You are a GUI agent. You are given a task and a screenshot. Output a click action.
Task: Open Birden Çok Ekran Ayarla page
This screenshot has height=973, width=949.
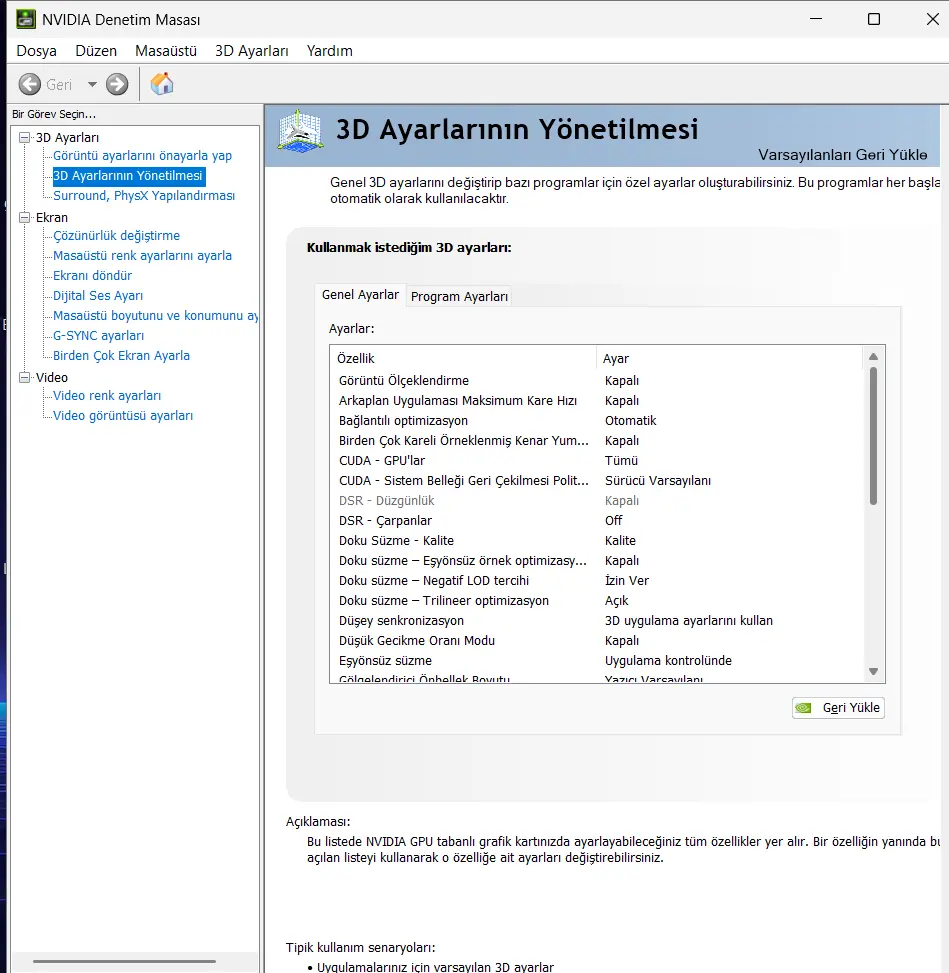pos(121,356)
